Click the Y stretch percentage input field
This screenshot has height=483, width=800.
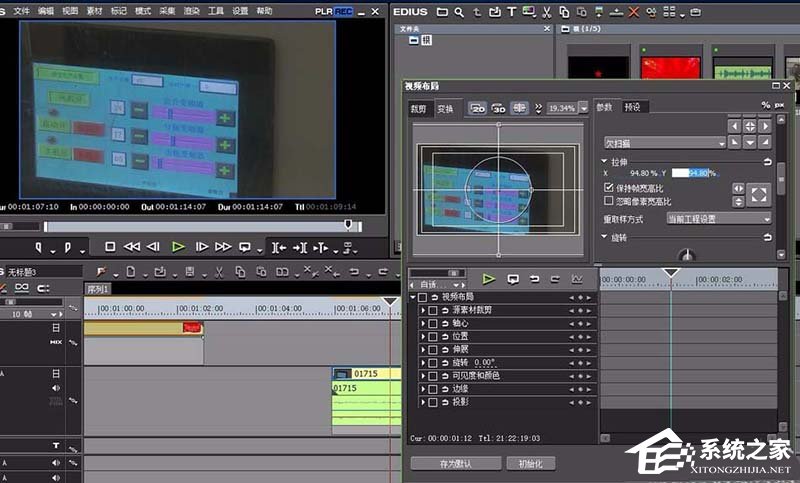(x=693, y=173)
